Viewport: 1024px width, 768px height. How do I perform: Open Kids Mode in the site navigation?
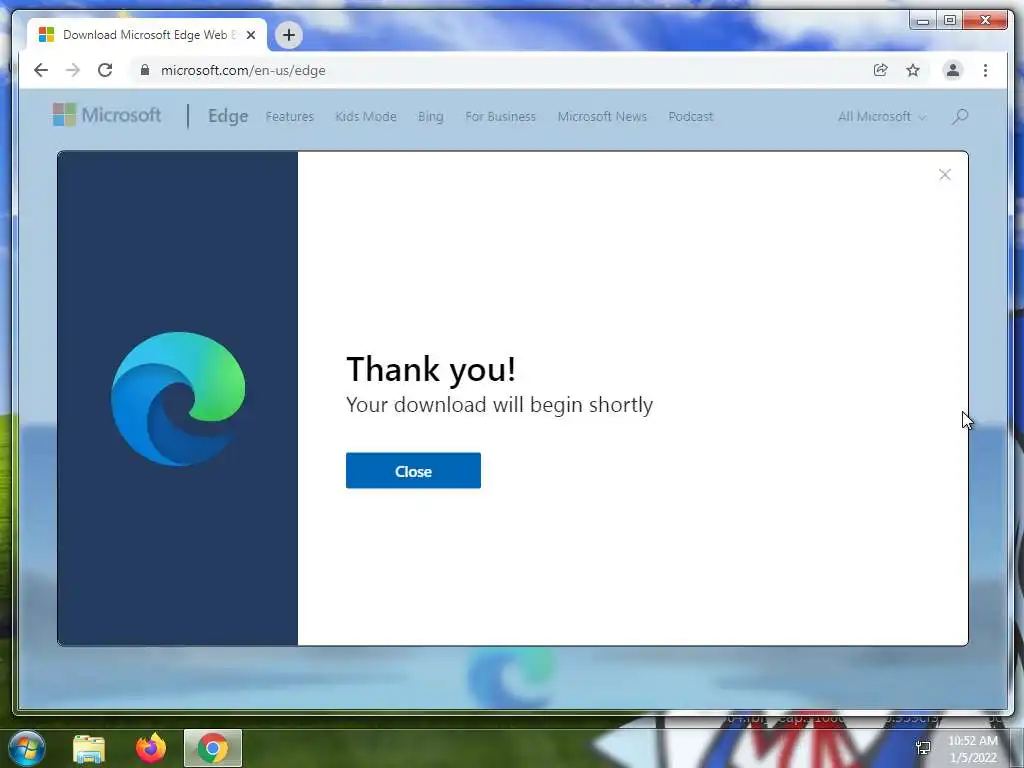[366, 116]
